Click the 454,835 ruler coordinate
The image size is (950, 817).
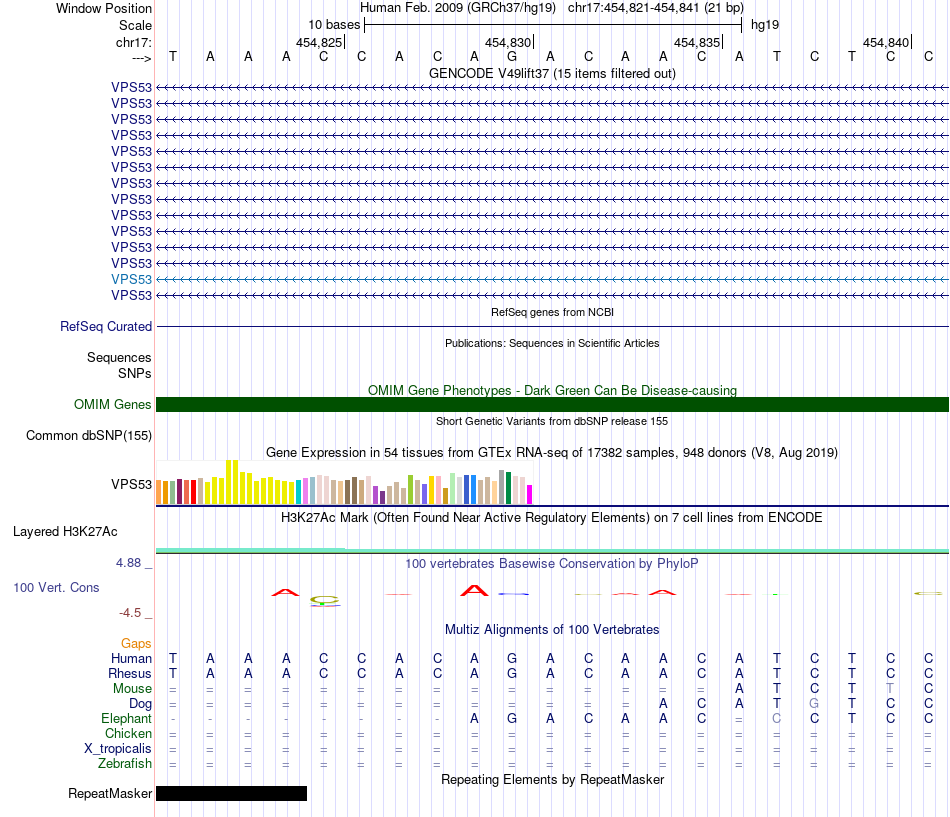pyautogui.click(x=697, y=42)
